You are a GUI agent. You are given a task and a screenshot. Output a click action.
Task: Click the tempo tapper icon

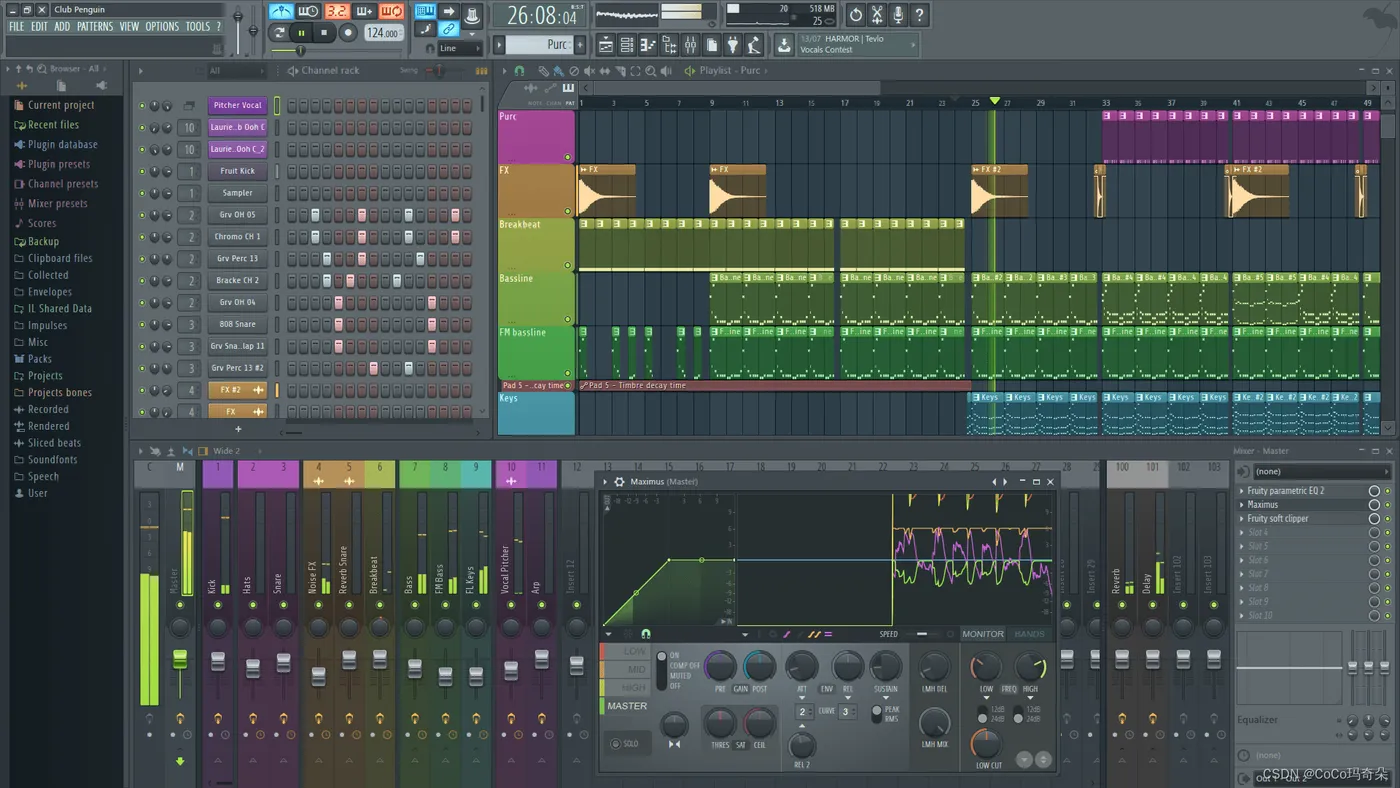(x=754, y=45)
